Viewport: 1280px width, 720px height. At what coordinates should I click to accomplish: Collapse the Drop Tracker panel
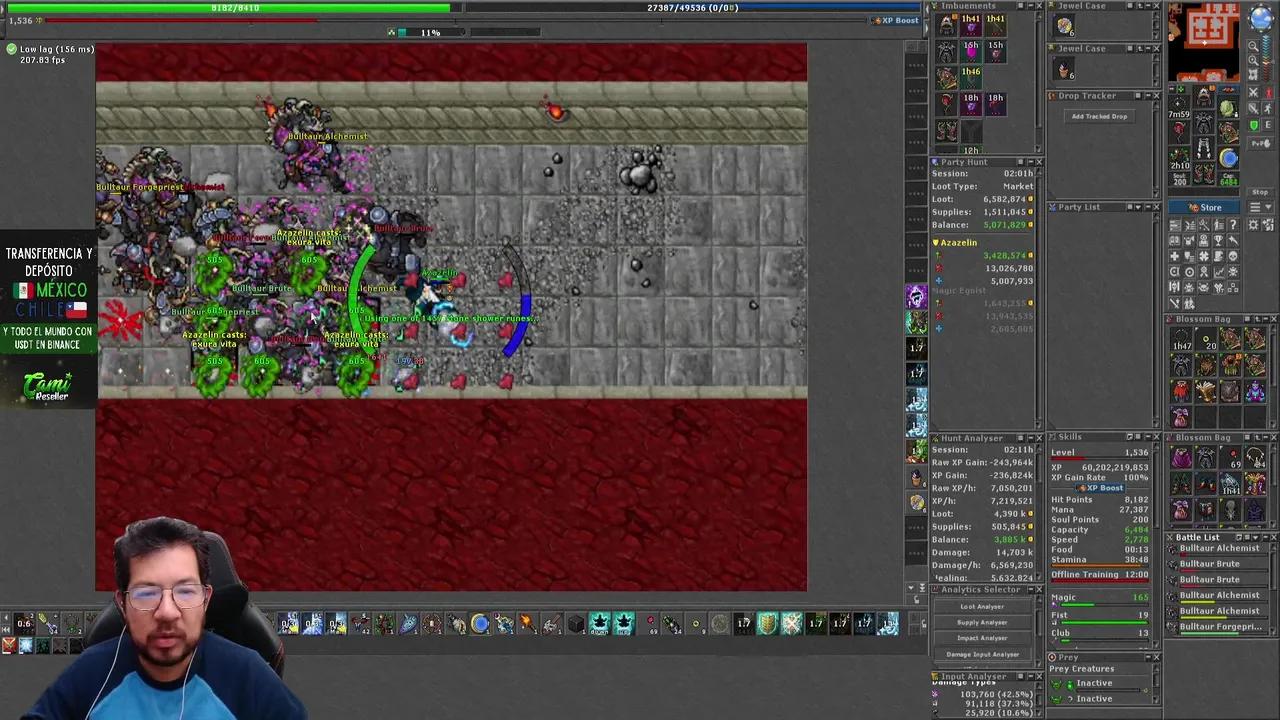tap(1146, 96)
